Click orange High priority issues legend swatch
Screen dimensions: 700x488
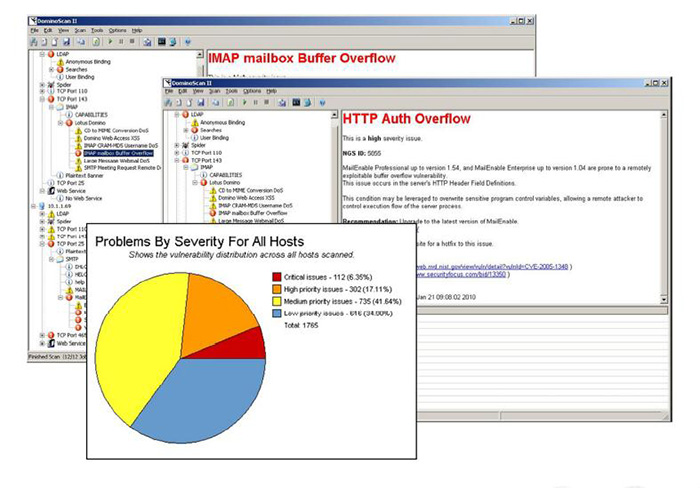point(277,289)
